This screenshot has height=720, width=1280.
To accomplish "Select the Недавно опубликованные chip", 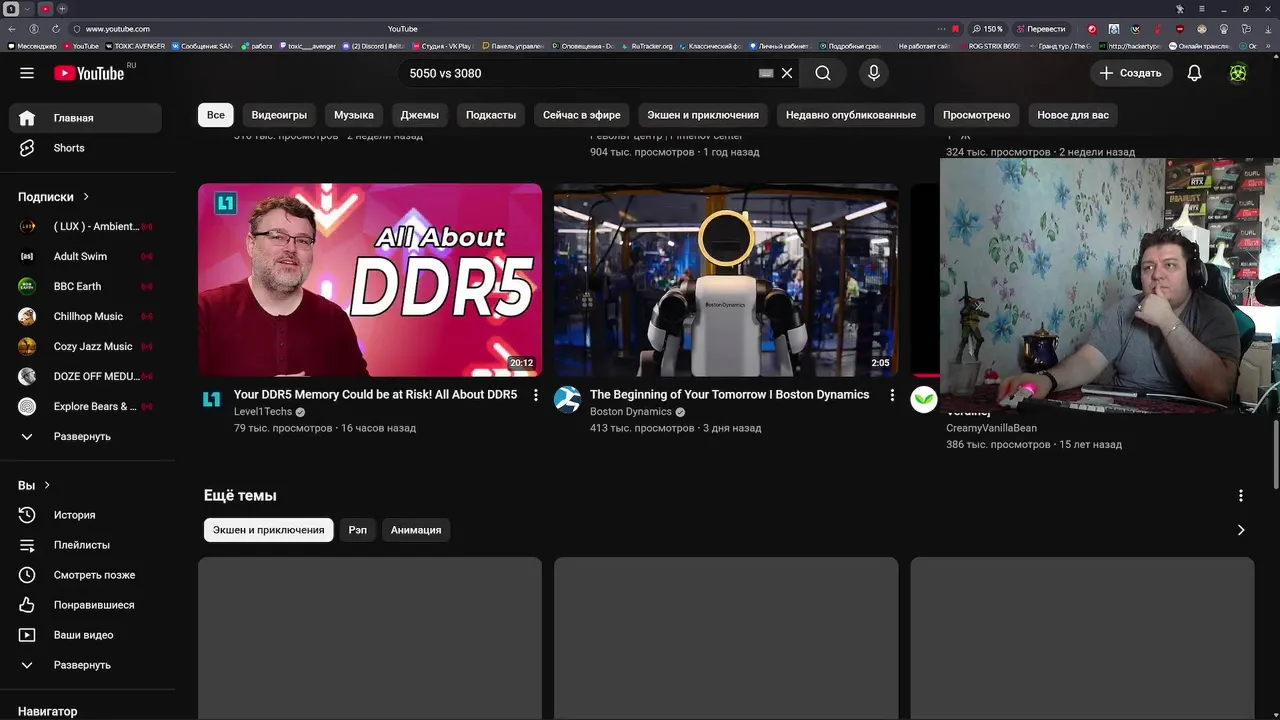I will (x=851, y=115).
